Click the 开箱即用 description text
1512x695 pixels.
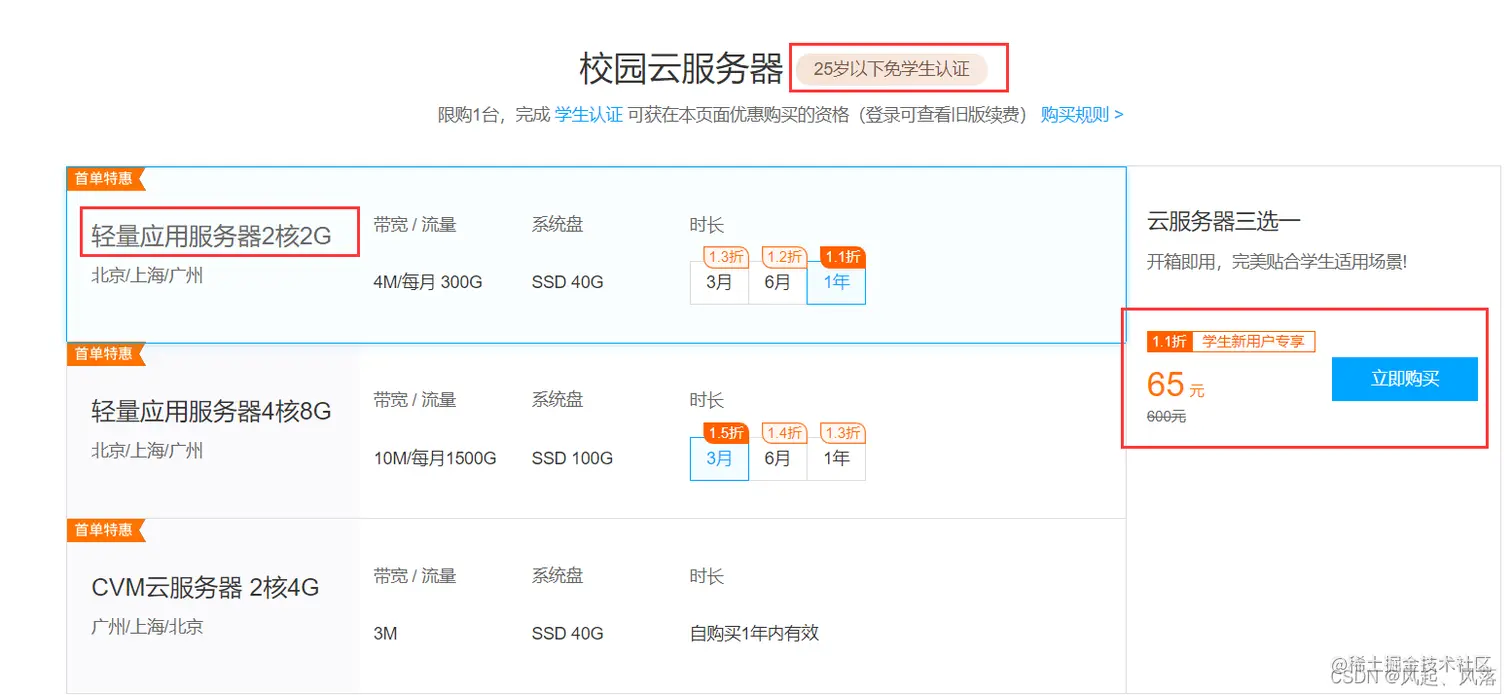click(x=1277, y=262)
